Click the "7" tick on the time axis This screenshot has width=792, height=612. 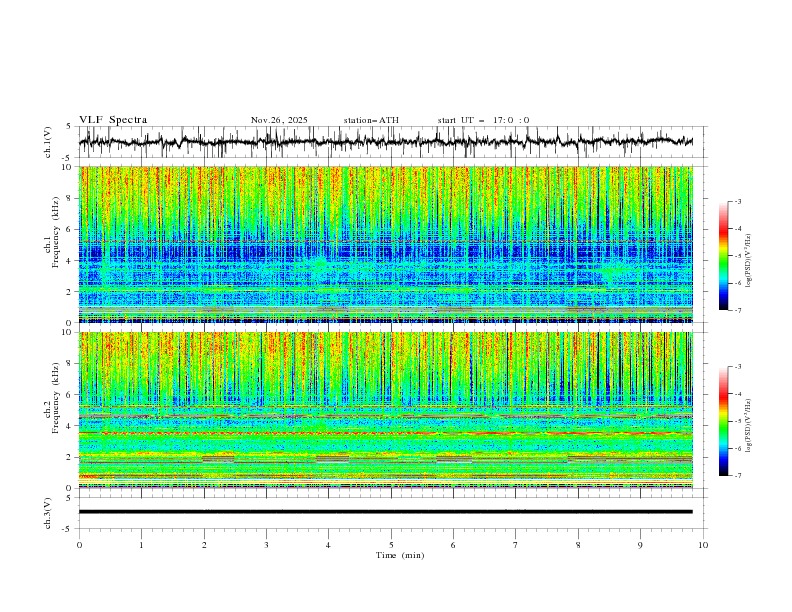point(516,545)
